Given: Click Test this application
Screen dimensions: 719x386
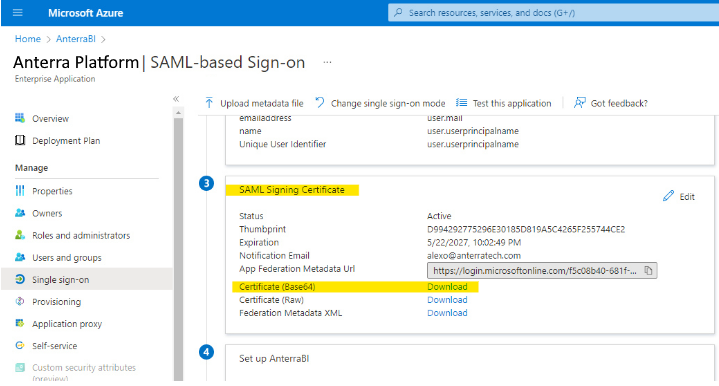Looking at the screenshot, I should pos(503,103).
